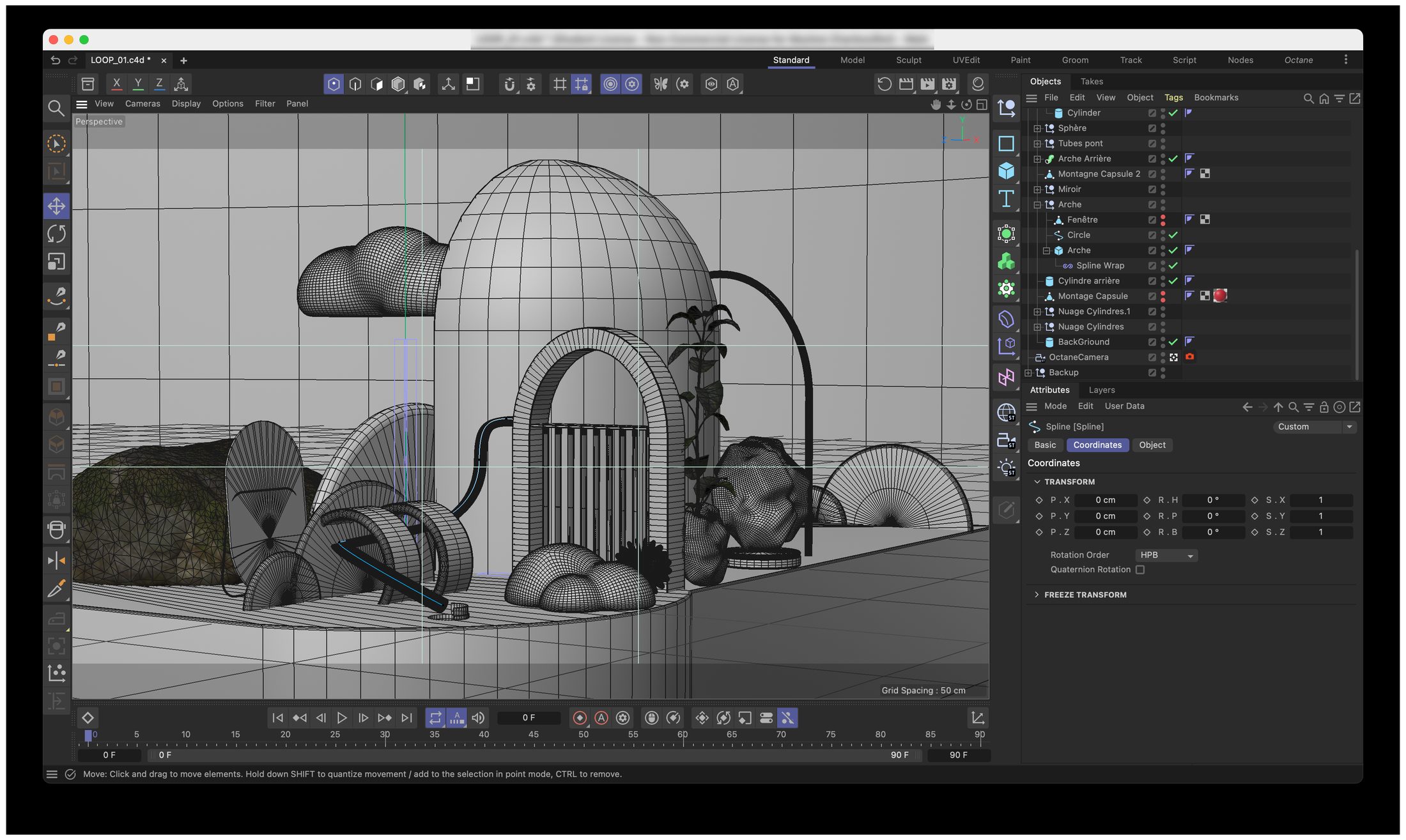Open the Rotation Order HPB dropdown
The height and width of the screenshot is (840, 1406).
click(x=1166, y=555)
